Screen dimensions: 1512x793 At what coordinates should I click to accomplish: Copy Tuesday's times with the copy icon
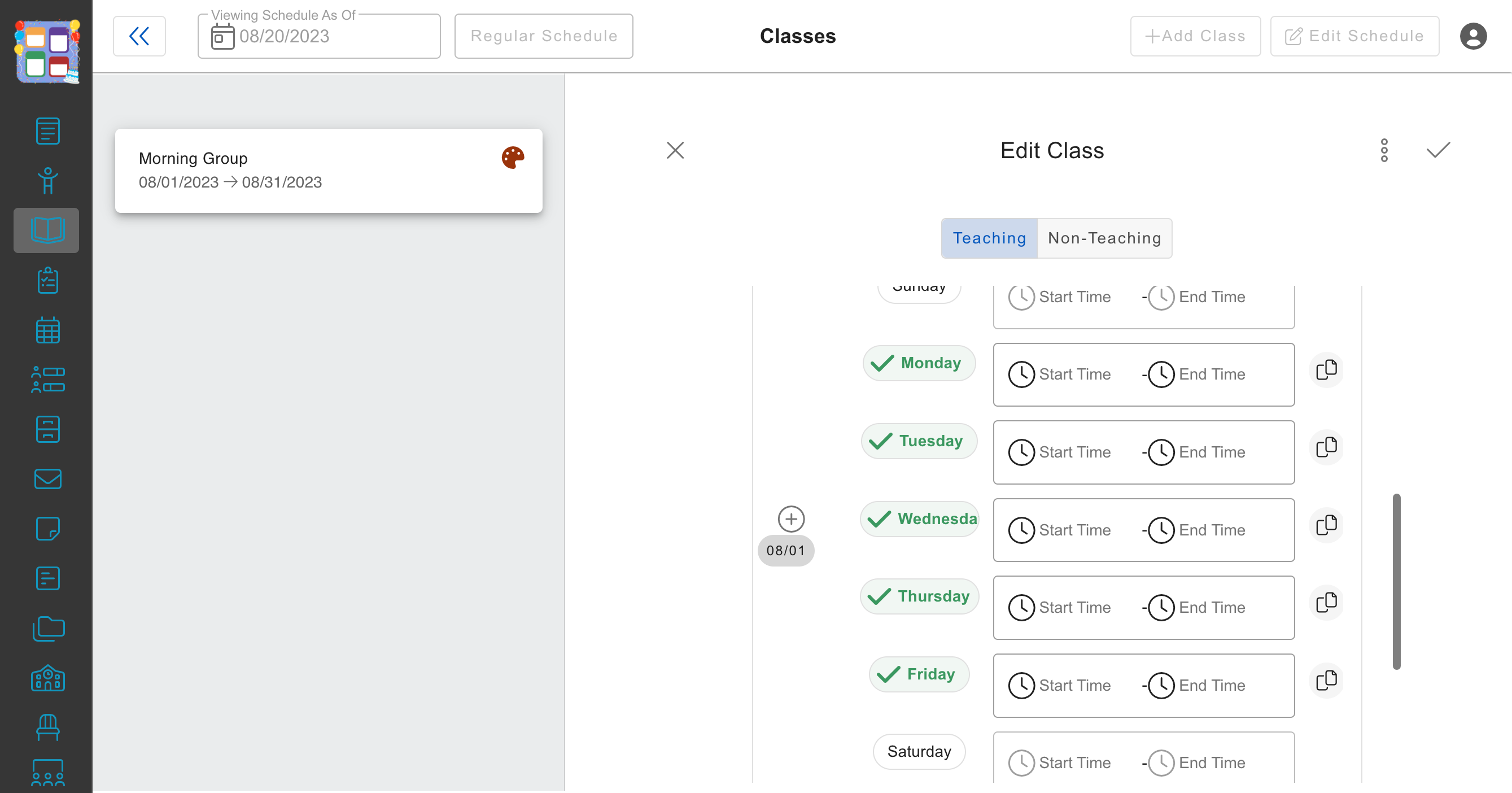(x=1326, y=447)
